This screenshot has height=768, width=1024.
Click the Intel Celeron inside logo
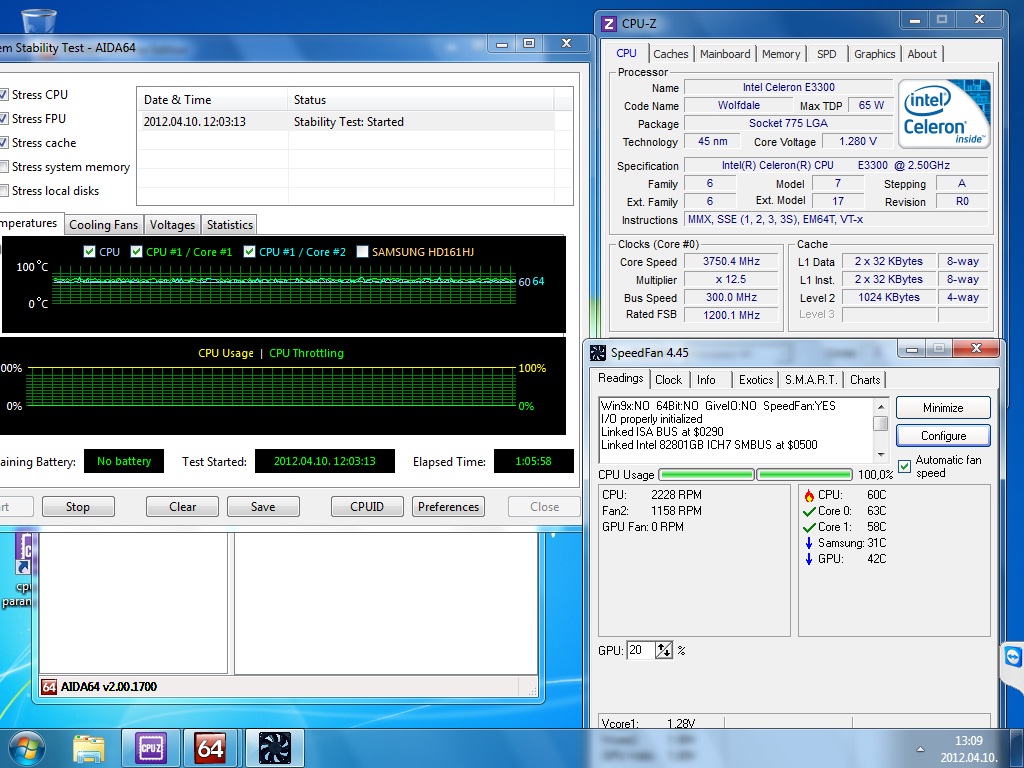944,114
